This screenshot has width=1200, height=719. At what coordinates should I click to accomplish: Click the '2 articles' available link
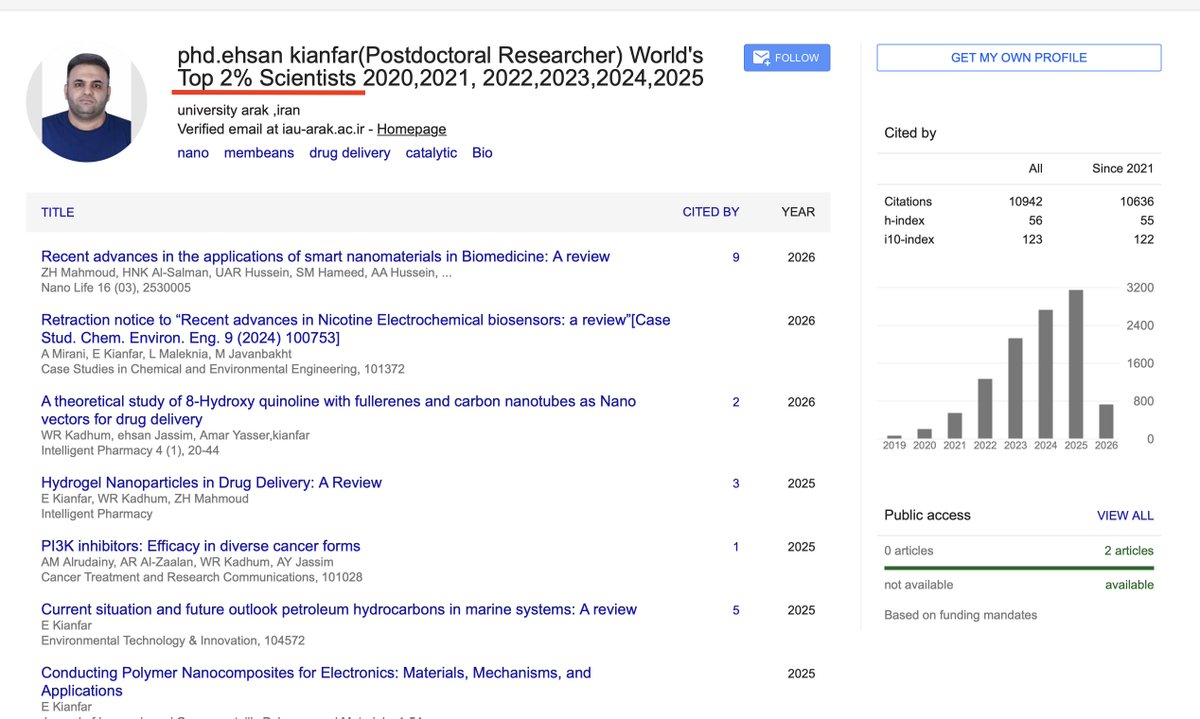point(1127,550)
